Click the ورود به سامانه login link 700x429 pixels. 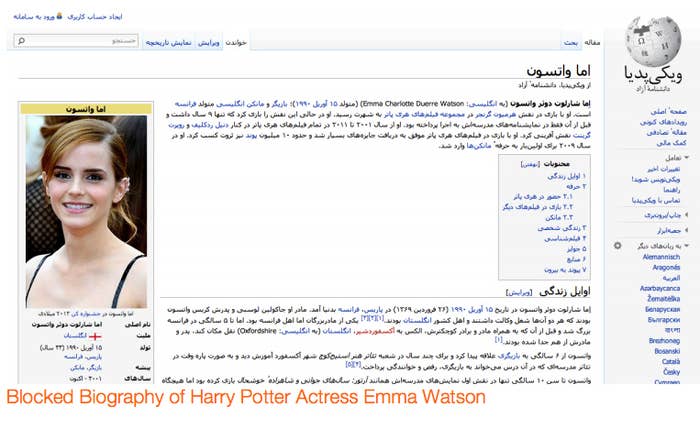click(34, 17)
